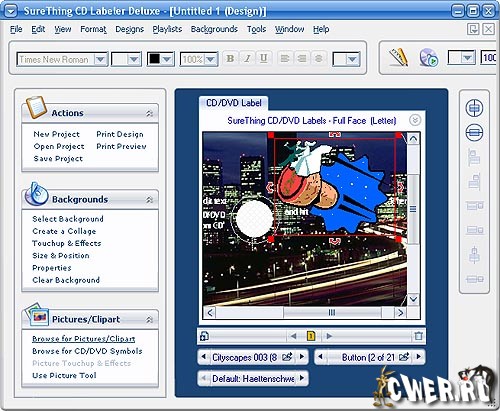This screenshot has height=411, width=500.
Task: Align text to the left
Action: (x=285, y=59)
